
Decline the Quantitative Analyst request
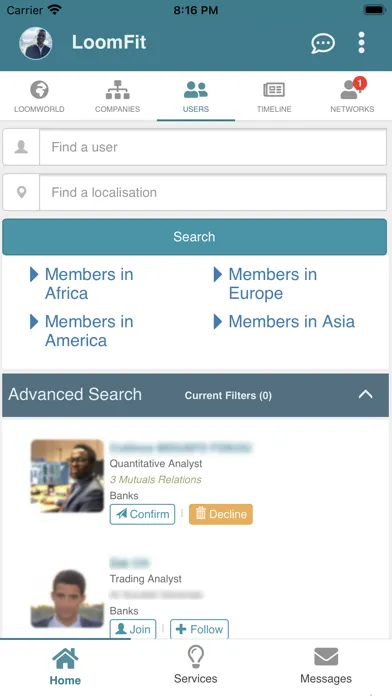(221, 514)
